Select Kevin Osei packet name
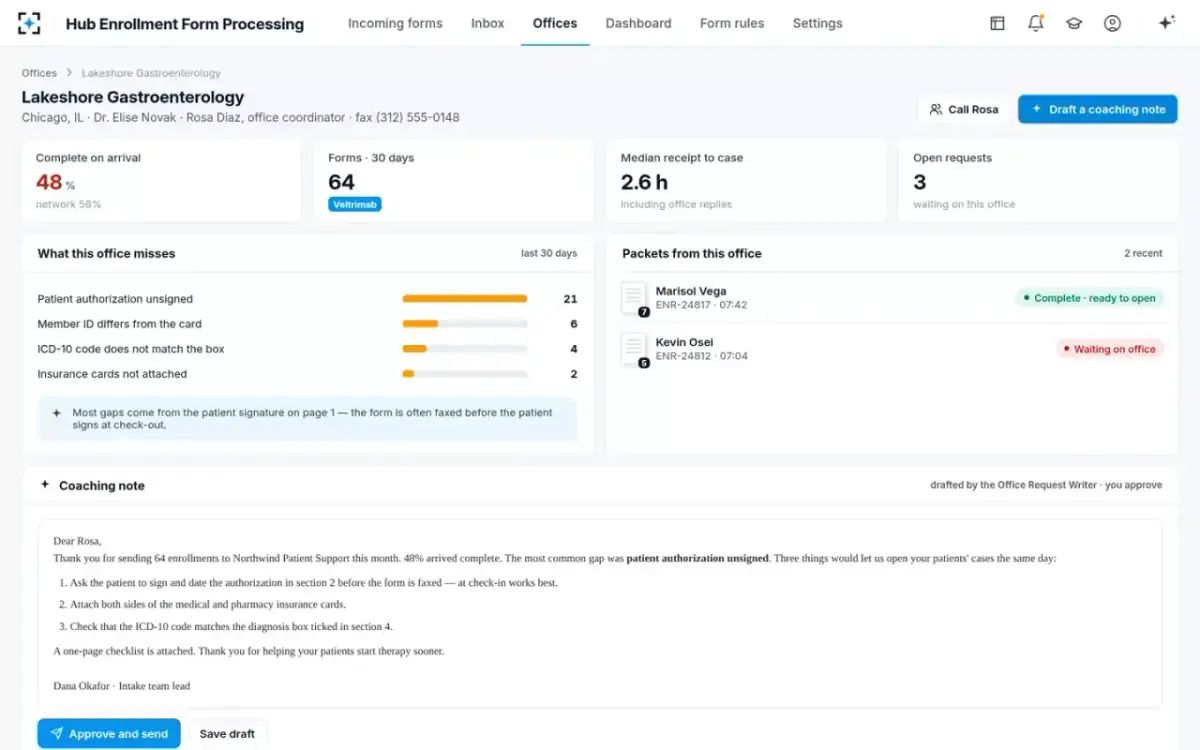Screen dimensions: 1200x750 click(x=685, y=342)
